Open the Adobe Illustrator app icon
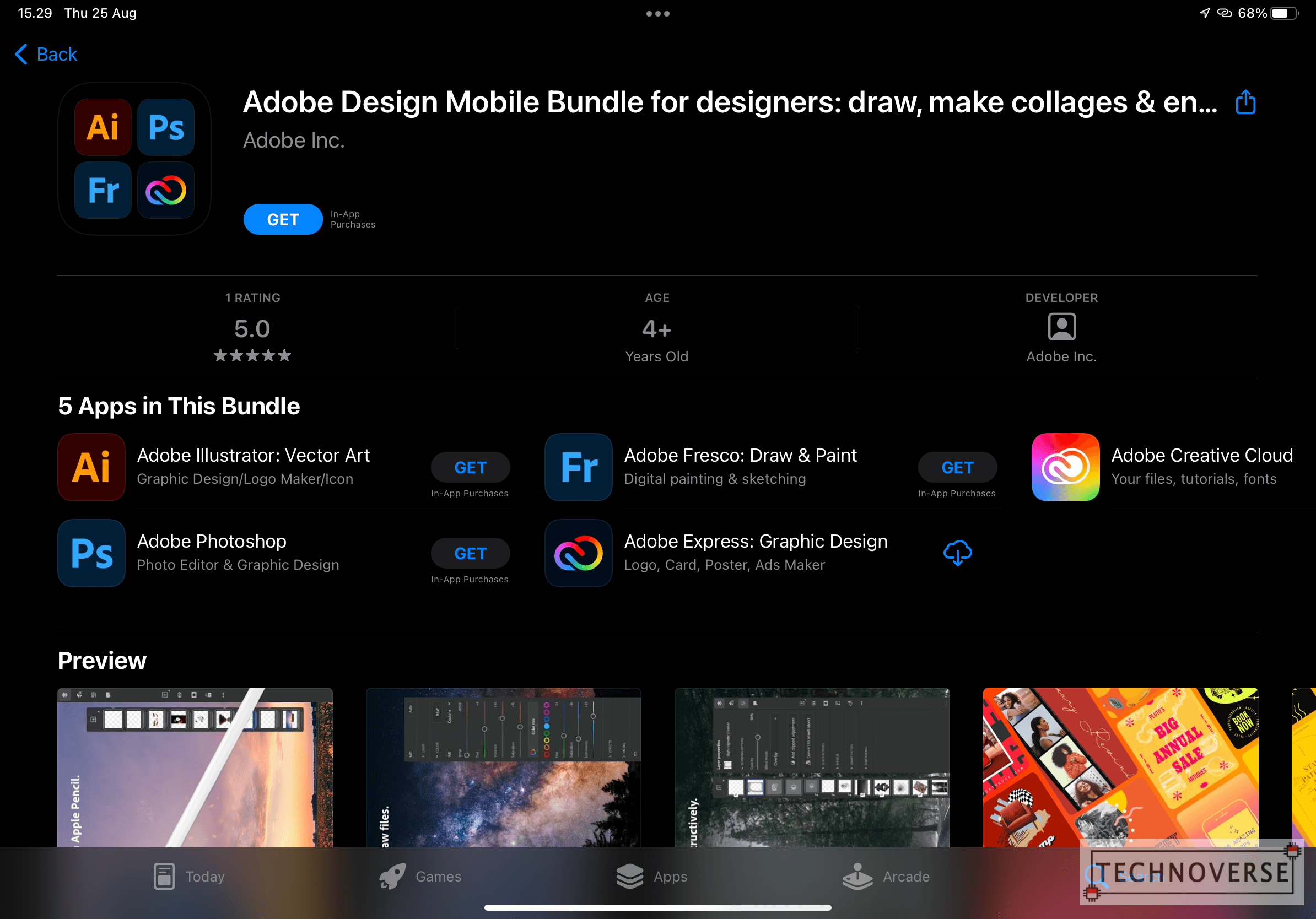The height and width of the screenshot is (919, 1316). coord(91,467)
